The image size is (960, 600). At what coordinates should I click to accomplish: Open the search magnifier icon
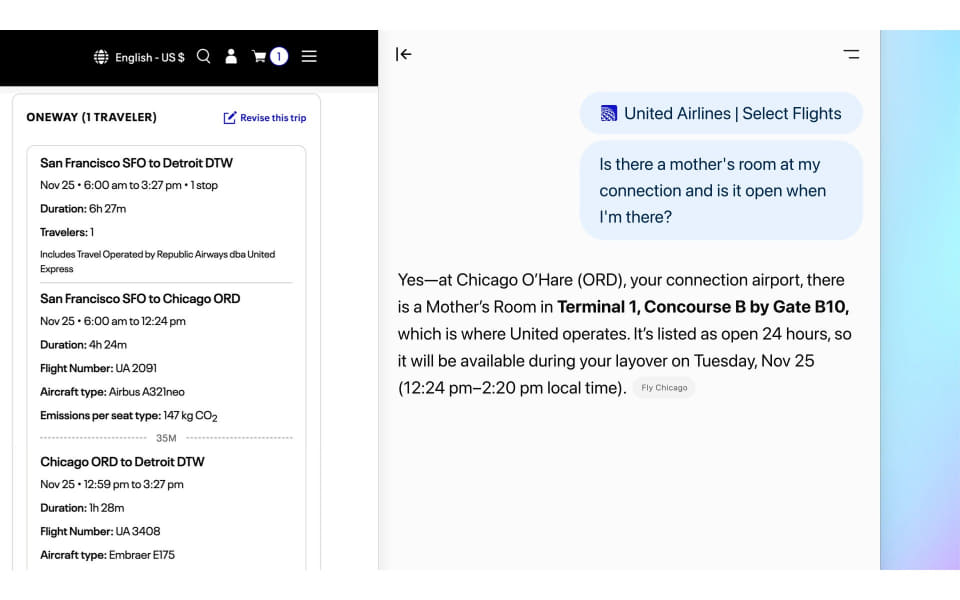pos(204,56)
